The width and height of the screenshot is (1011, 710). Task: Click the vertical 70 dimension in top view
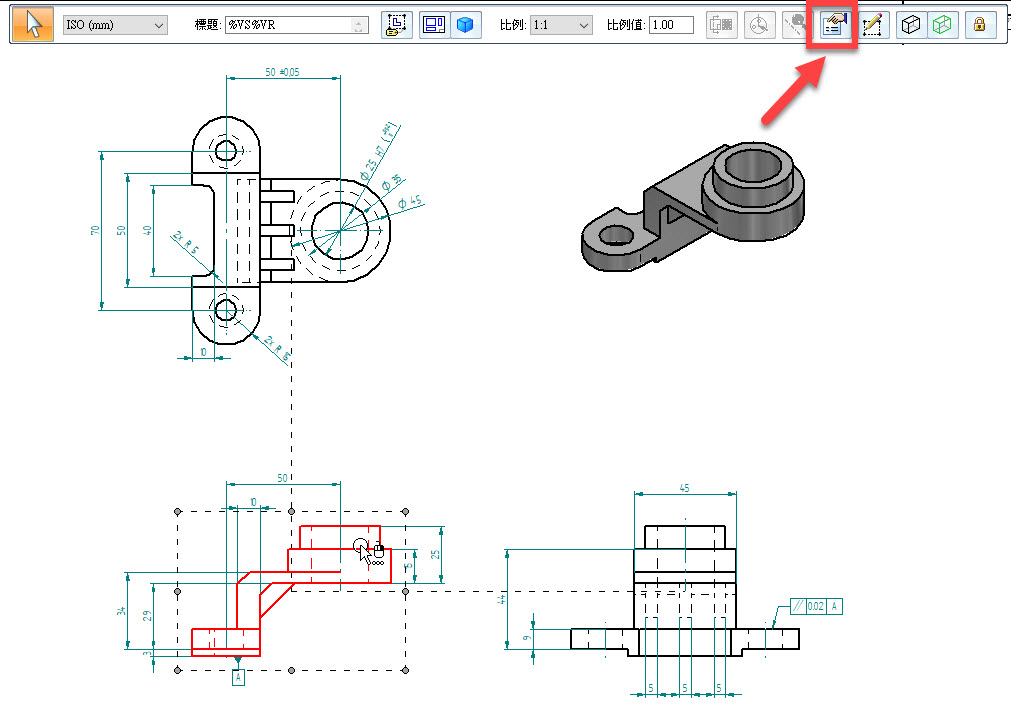click(95, 230)
